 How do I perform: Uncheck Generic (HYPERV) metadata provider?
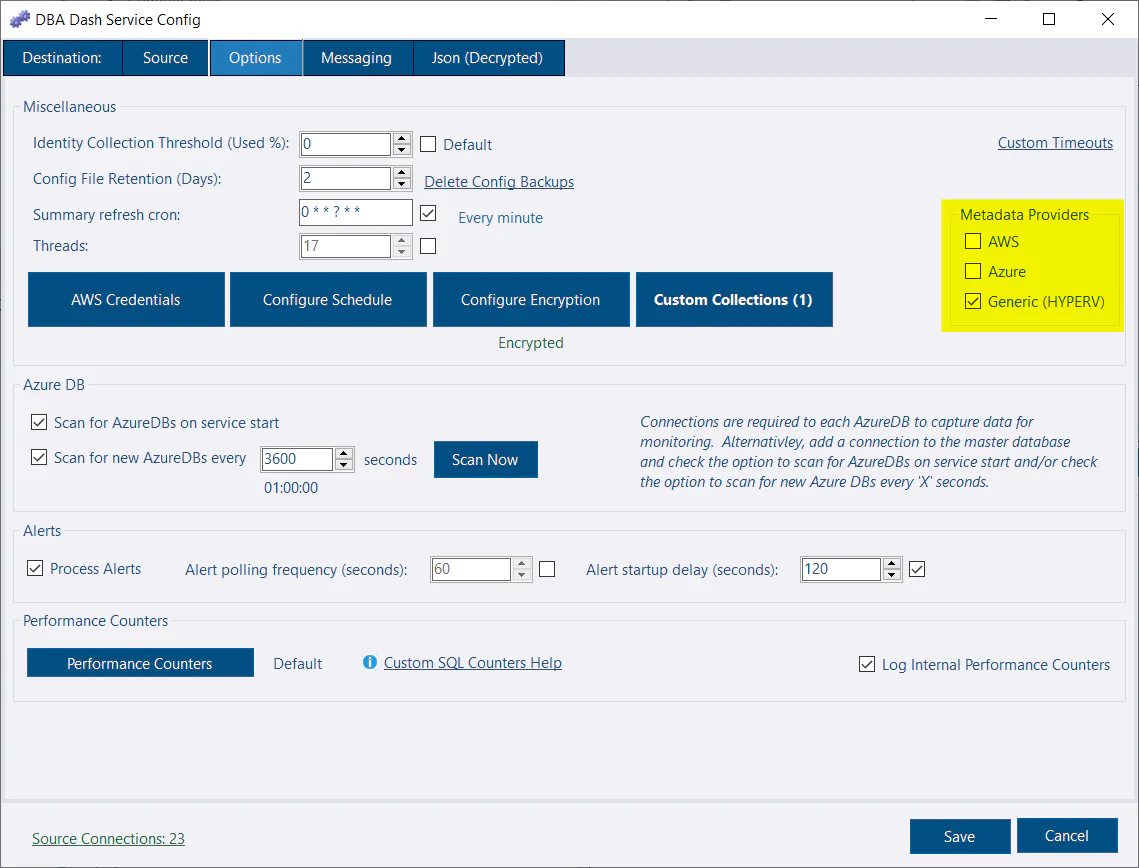coord(972,301)
